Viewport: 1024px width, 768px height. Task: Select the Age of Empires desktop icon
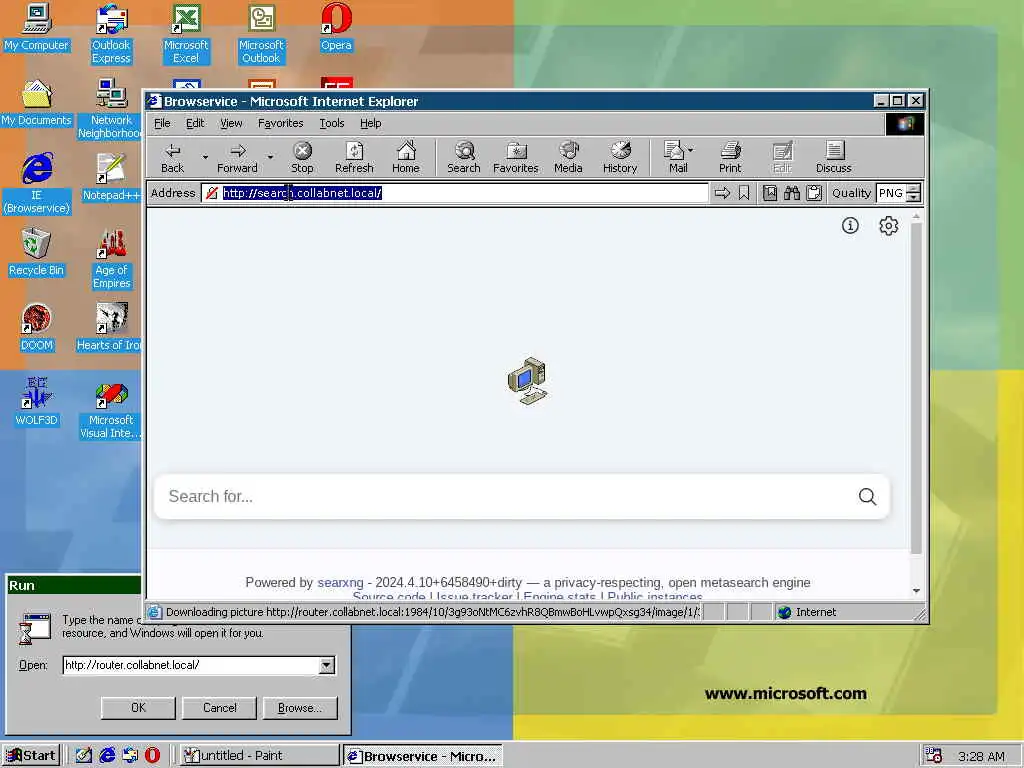[111, 259]
